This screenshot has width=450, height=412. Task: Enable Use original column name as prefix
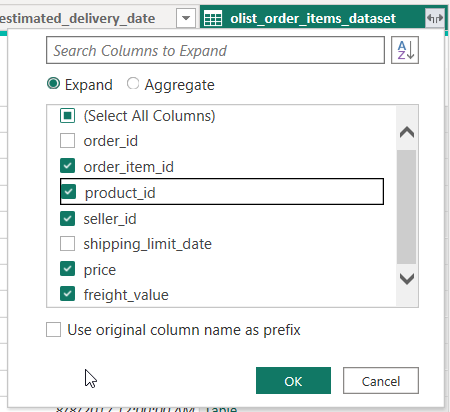coord(54,330)
